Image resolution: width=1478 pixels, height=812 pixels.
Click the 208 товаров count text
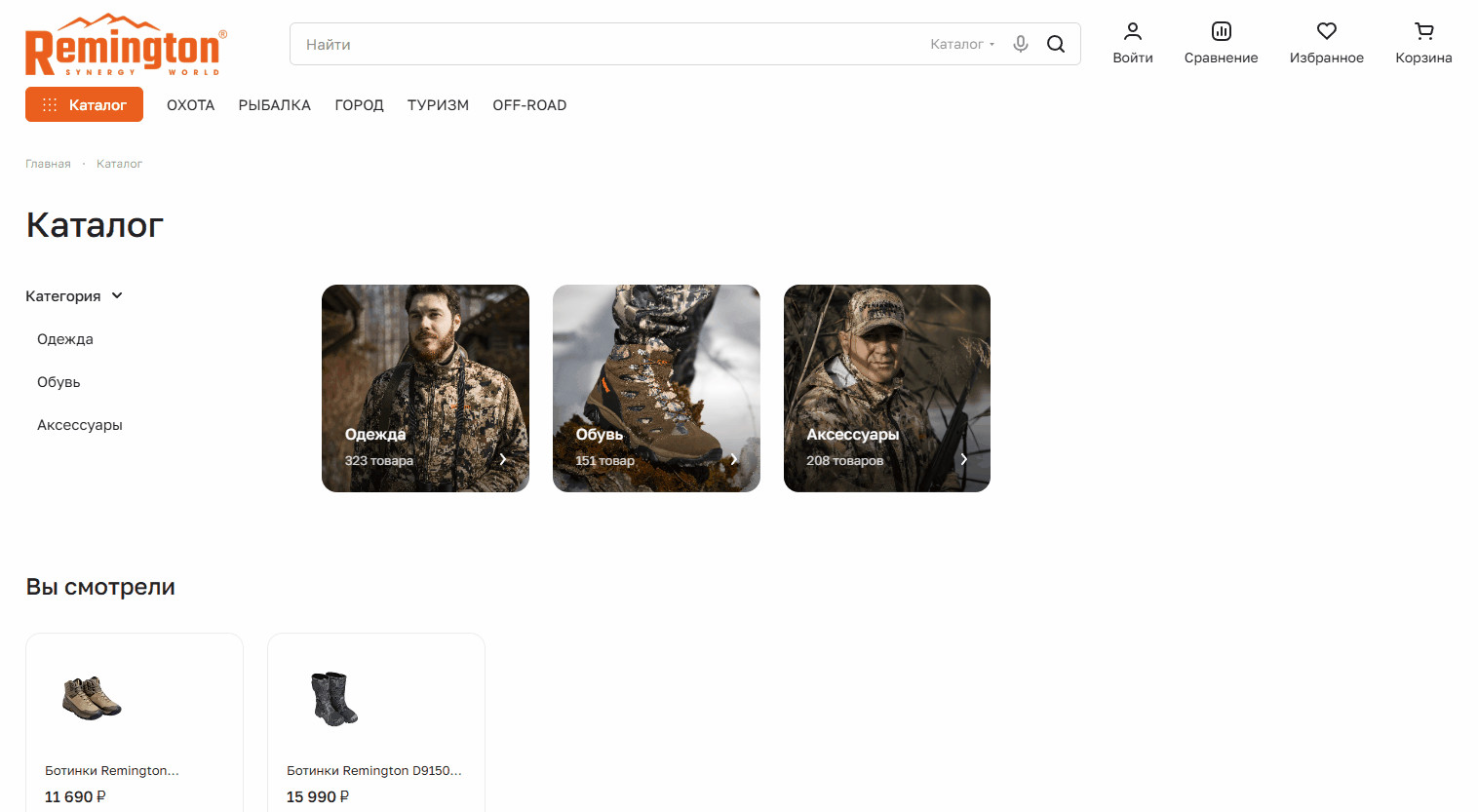coord(845,460)
